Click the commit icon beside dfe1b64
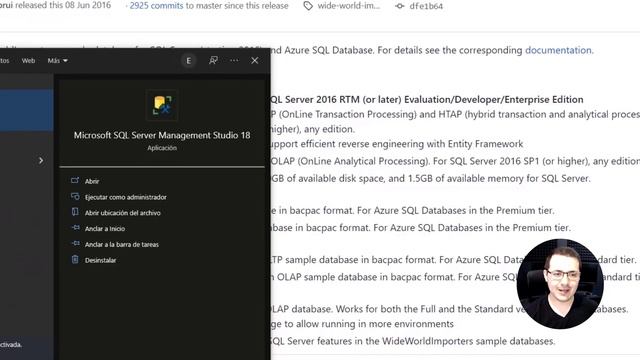This screenshot has height=360, width=640. point(400,6)
